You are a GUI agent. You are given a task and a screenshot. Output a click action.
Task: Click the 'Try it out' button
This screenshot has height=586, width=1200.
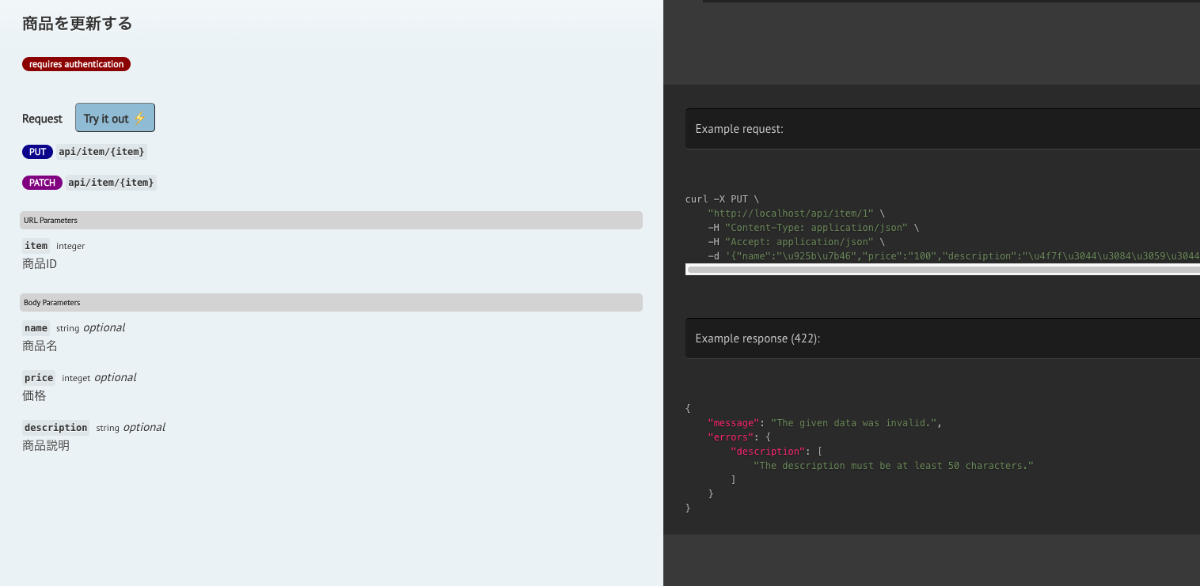[115, 118]
